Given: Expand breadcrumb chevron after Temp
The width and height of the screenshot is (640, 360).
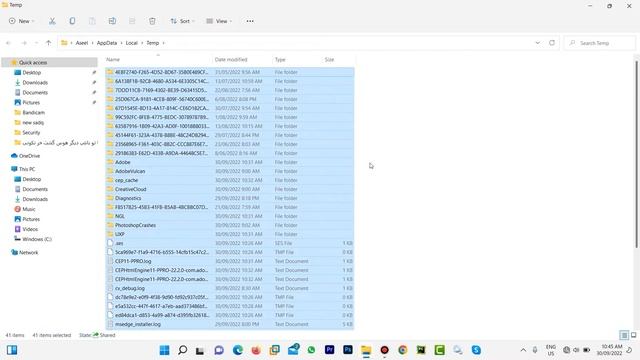Looking at the screenshot, I should pos(164,43).
